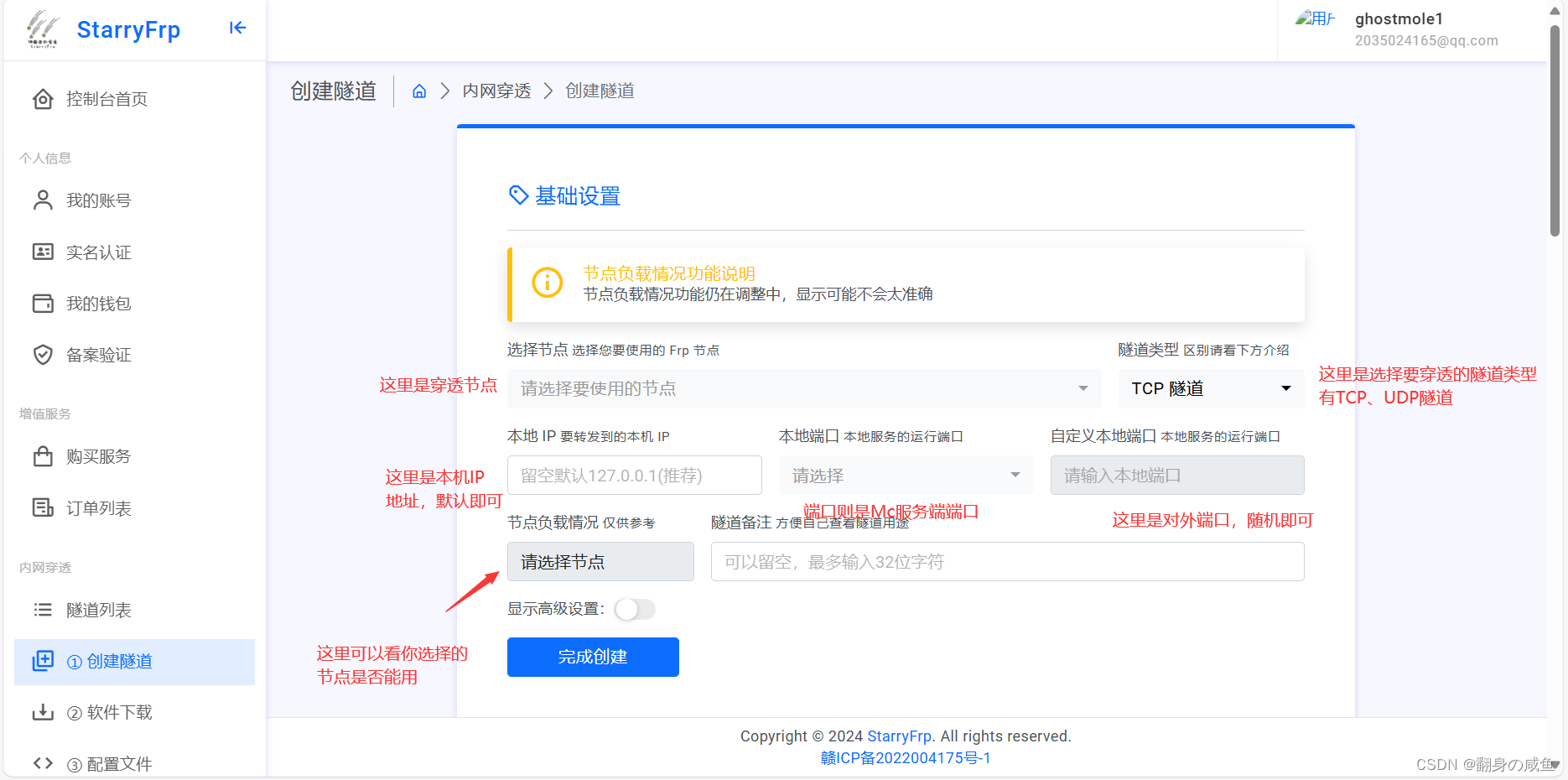Click the download icon for 软件下载

(43, 712)
